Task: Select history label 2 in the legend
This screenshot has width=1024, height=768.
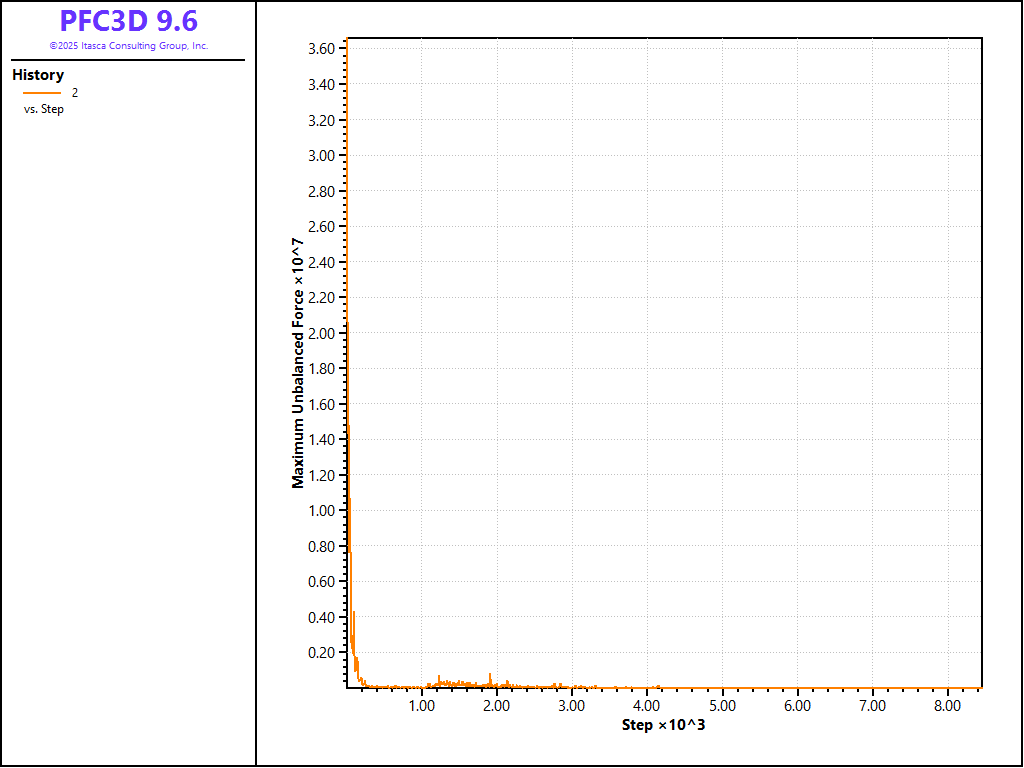Action: 75,93
